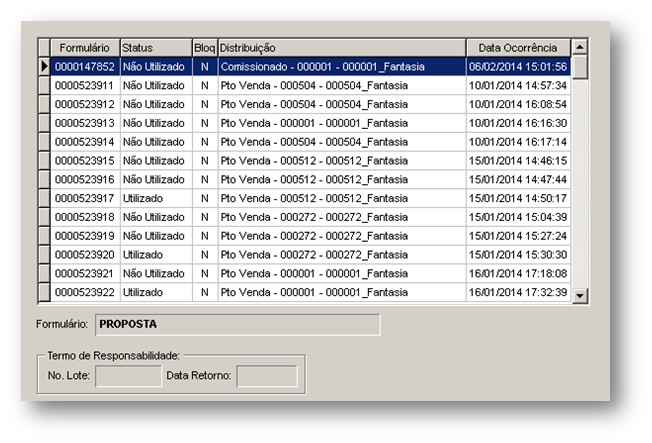Click 'Utilizado' status of row 0000523917
Screen dimensions: 652x443
(x=156, y=198)
